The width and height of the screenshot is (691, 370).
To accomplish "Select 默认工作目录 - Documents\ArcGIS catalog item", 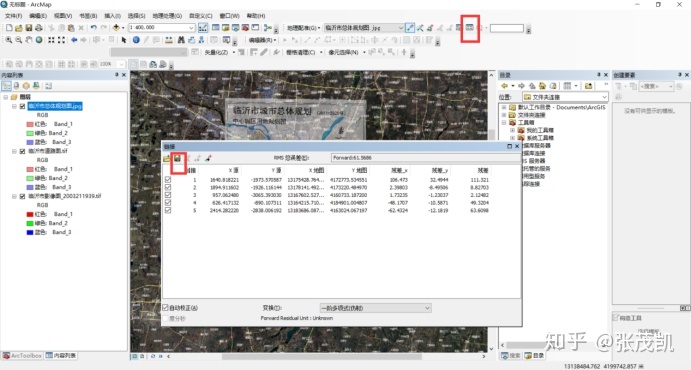I will [561, 107].
